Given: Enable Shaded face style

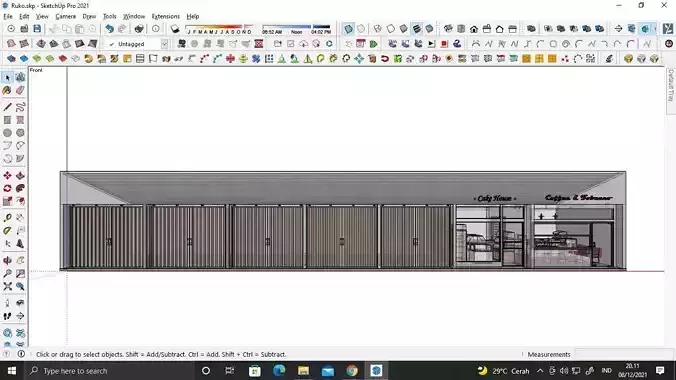Looking at the screenshot, I should click(404, 29).
